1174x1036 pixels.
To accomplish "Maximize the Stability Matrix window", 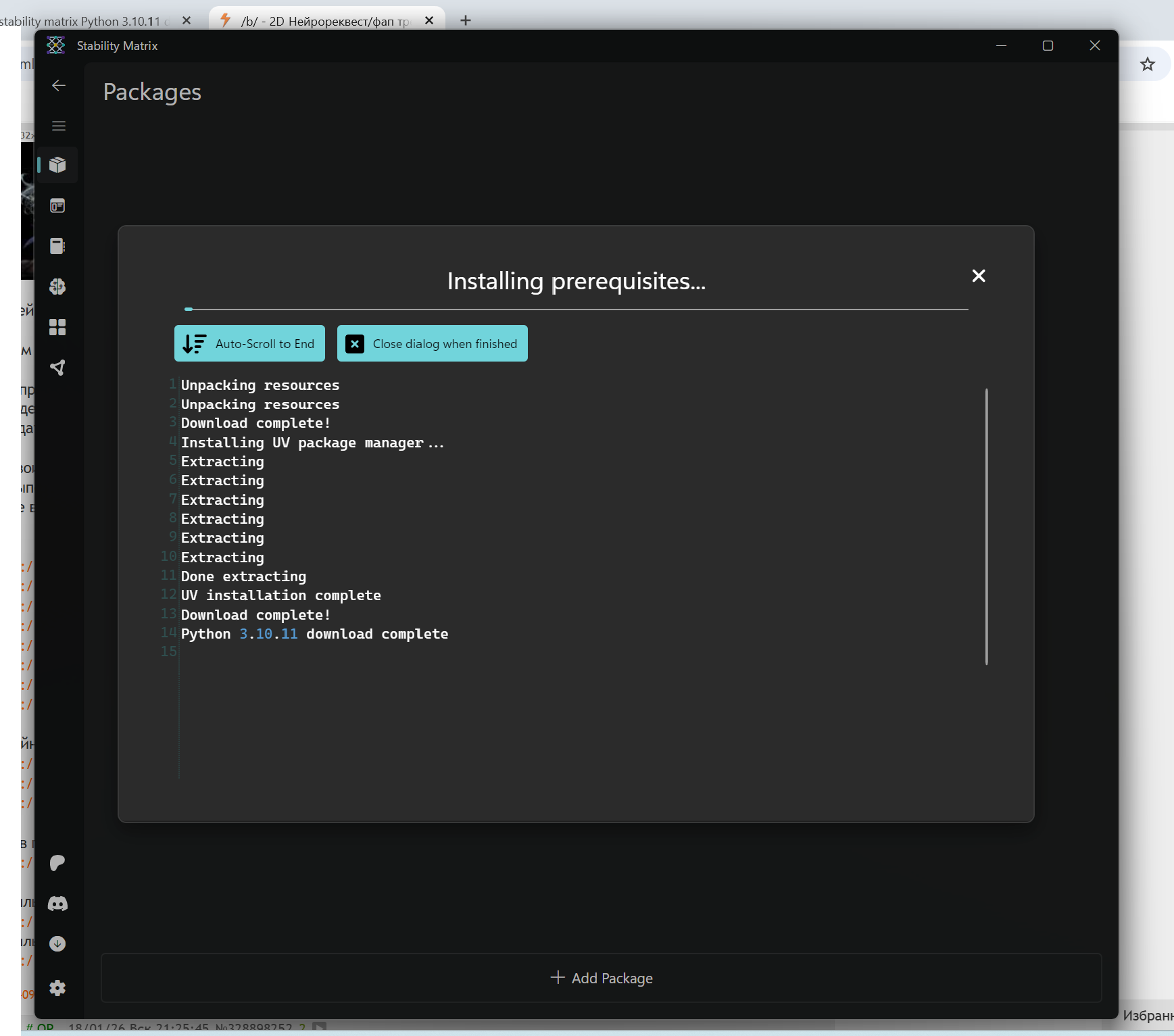I will coord(1048,45).
